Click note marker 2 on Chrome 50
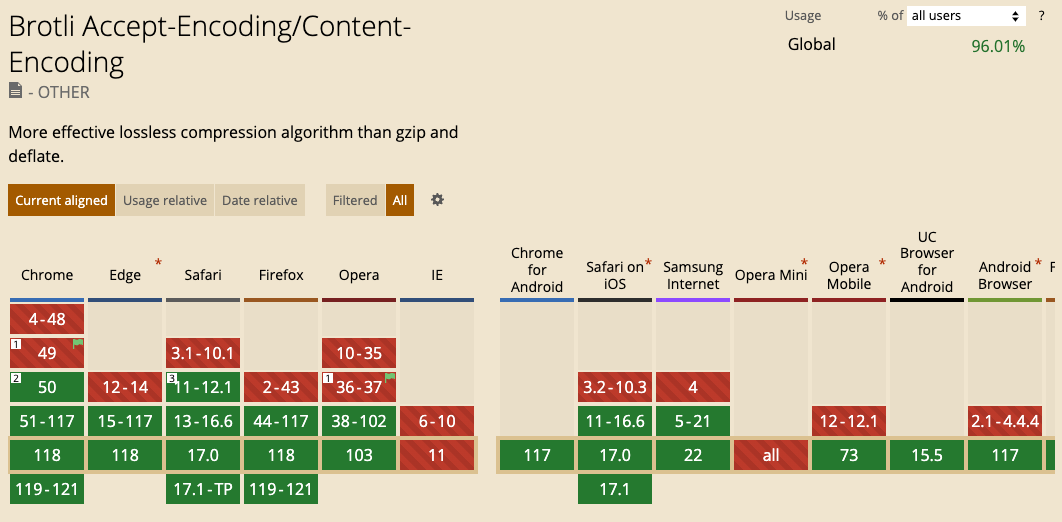Viewport: 1062px width, 522px height. pos(16,378)
